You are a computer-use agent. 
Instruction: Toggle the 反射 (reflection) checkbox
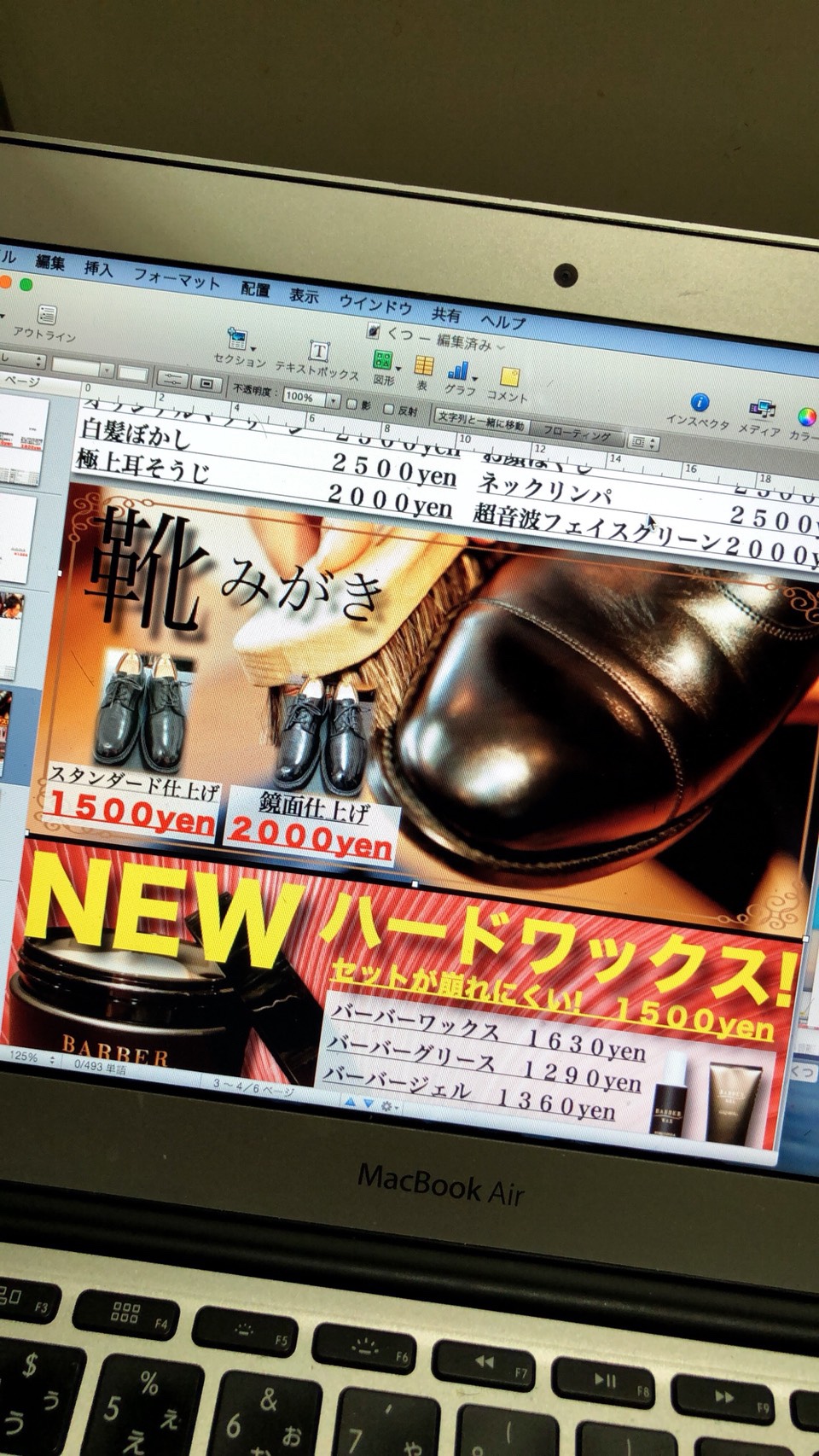[388, 409]
